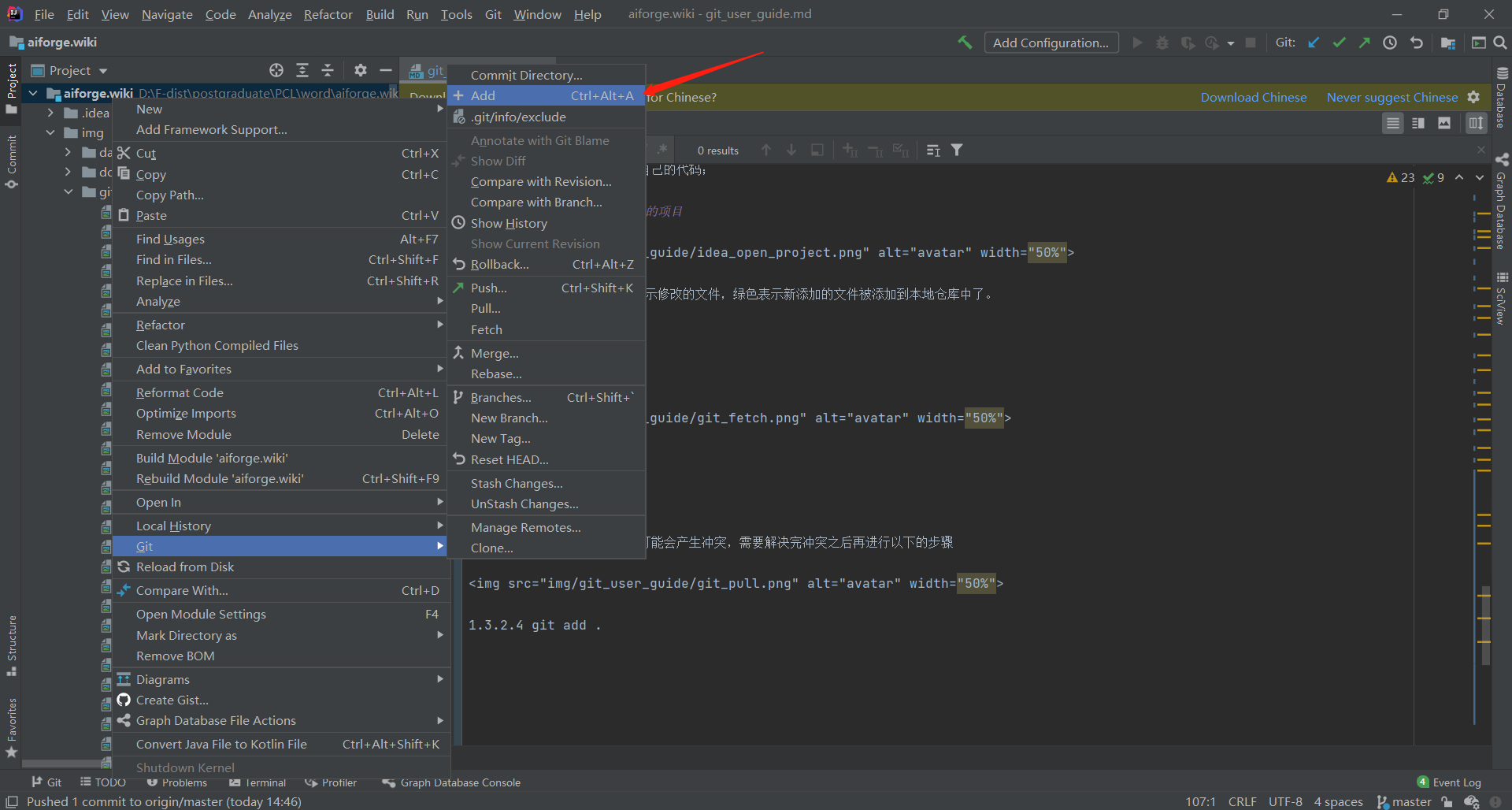Click the Git rollback toolbar icon

(x=1416, y=43)
